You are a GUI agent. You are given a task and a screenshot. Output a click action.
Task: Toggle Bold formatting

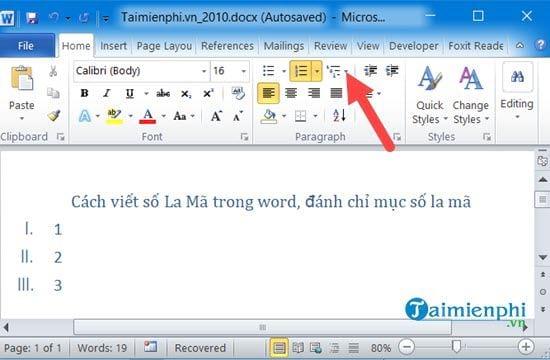(84, 93)
